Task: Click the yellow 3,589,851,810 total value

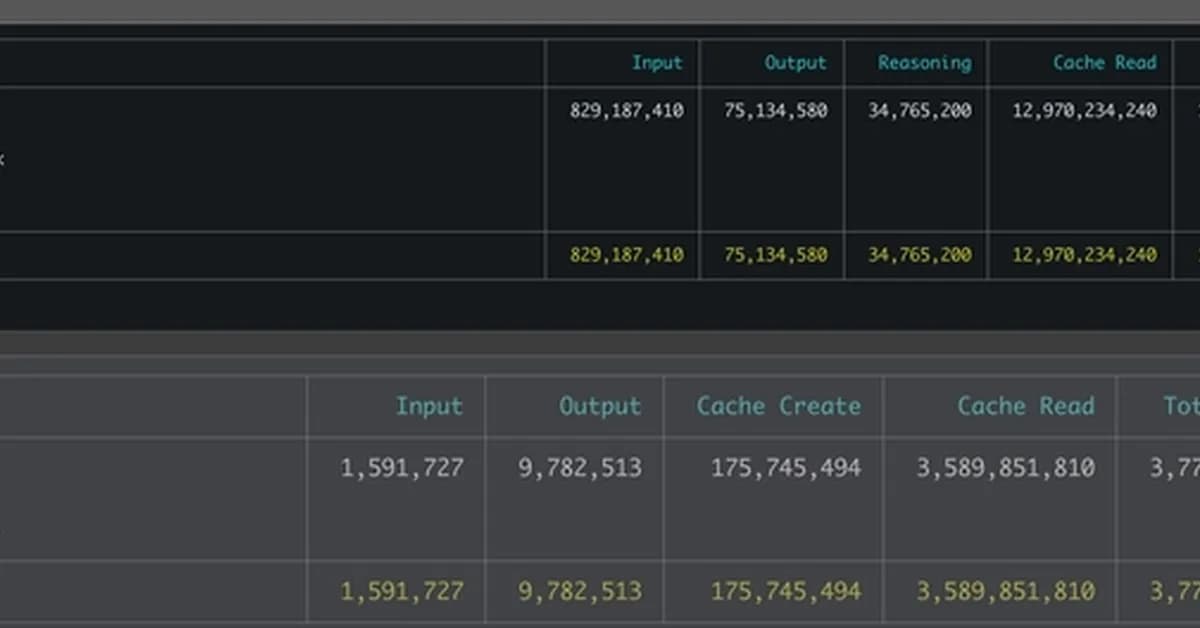Action: [x=1005, y=591]
